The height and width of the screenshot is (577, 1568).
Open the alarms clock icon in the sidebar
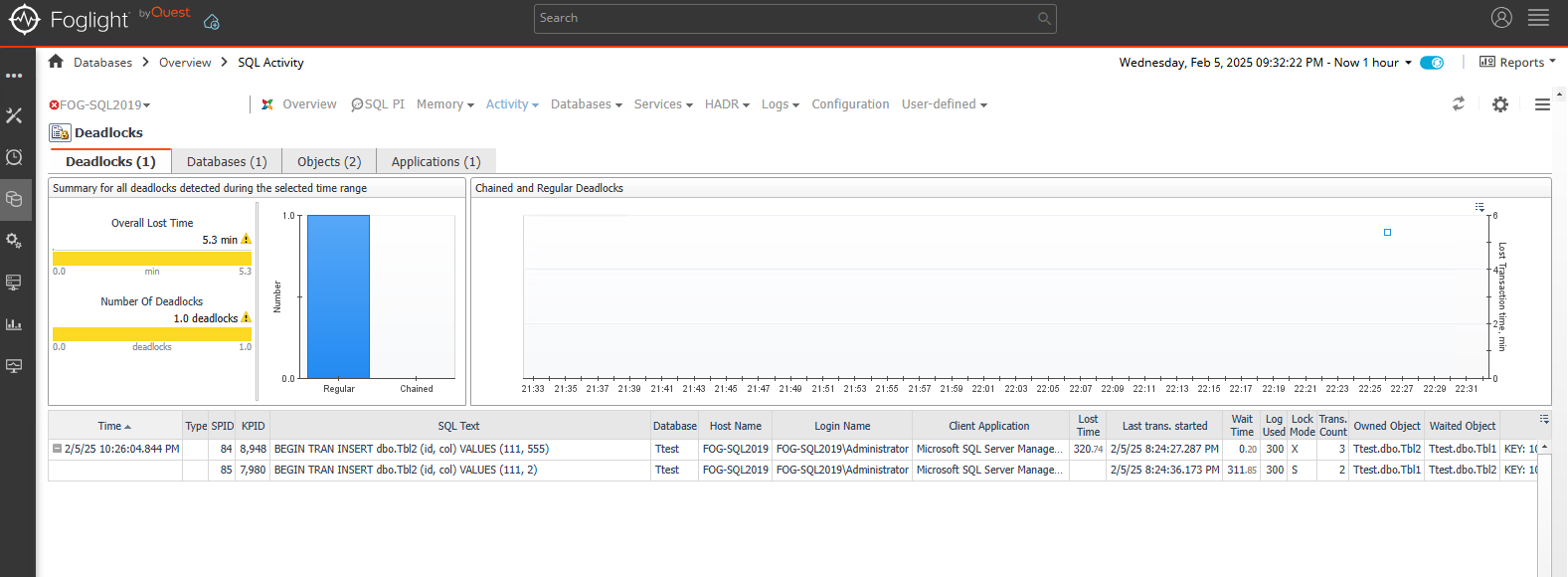[14, 157]
